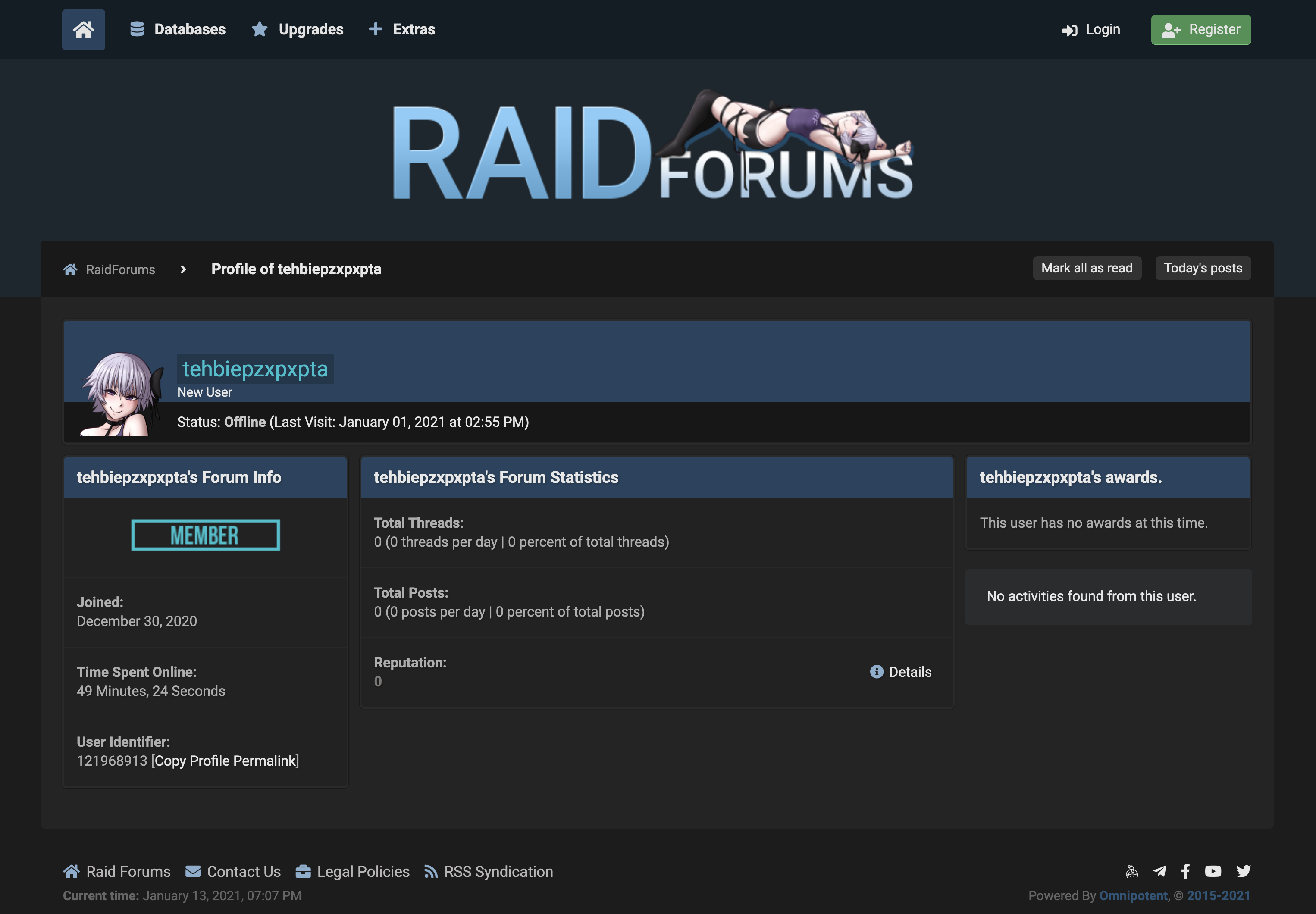The height and width of the screenshot is (914, 1316).
Task: Open reputation Details info icon
Action: click(x=877, y=672)
